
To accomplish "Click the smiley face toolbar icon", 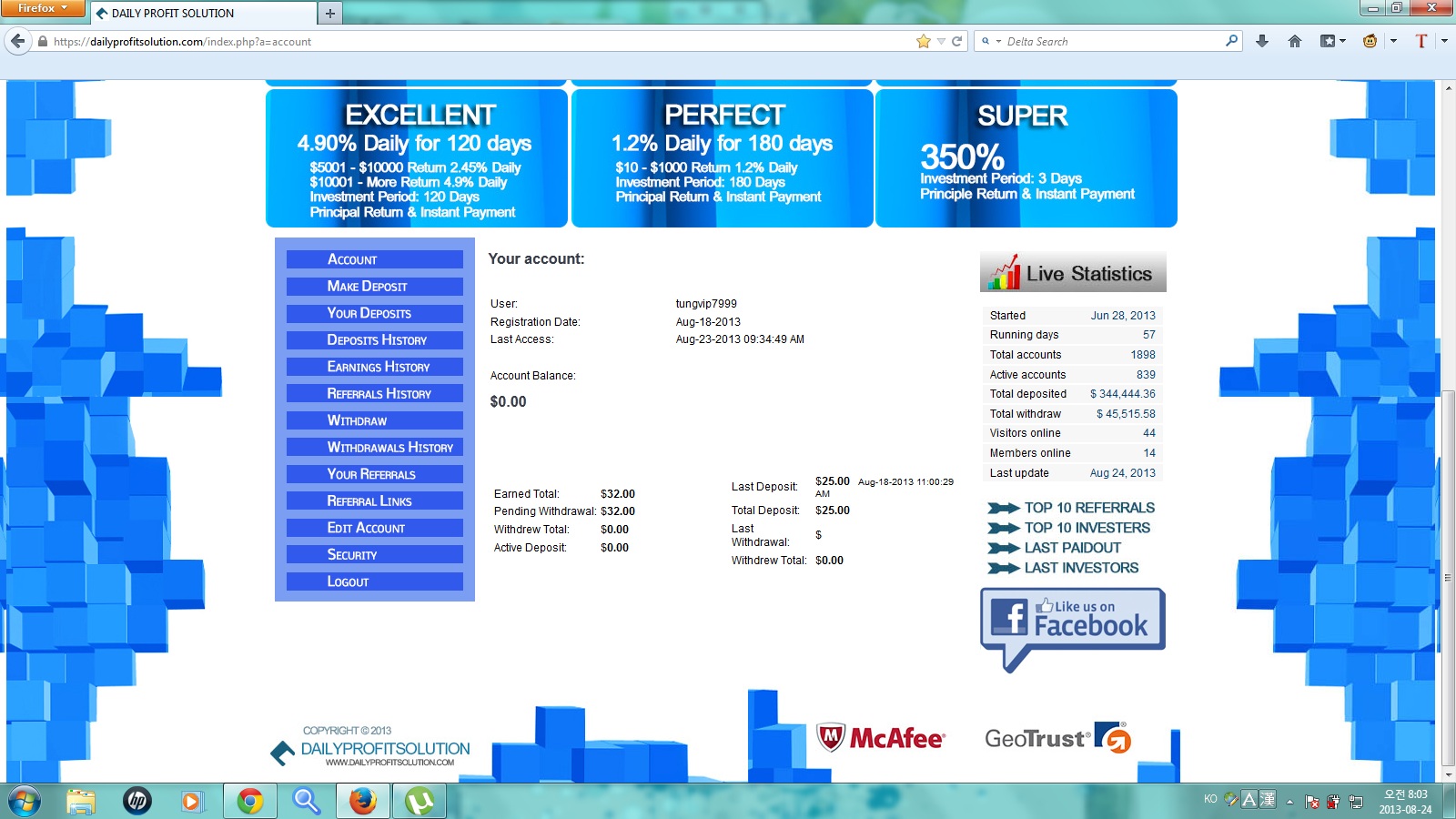I will 1370,41.
